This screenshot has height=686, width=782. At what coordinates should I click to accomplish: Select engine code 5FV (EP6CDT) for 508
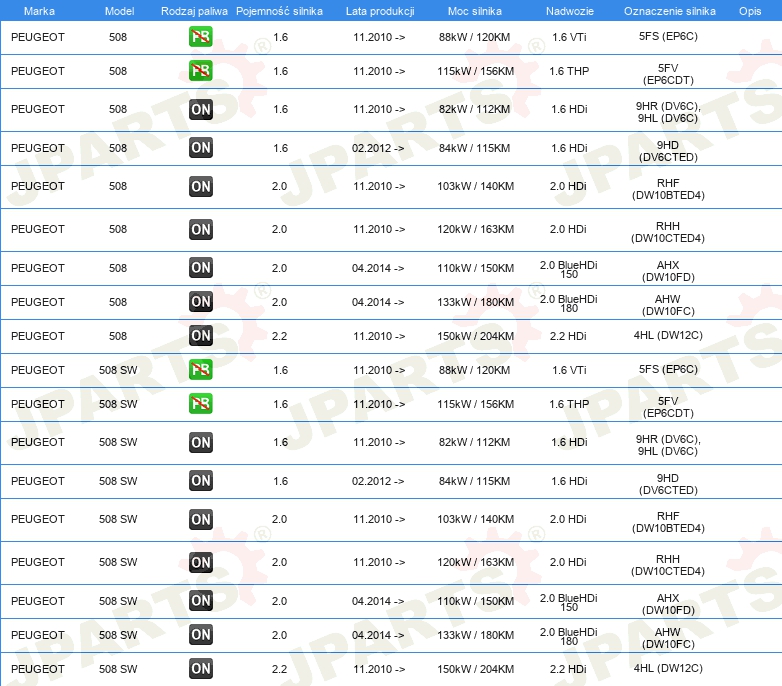(668, 74)
